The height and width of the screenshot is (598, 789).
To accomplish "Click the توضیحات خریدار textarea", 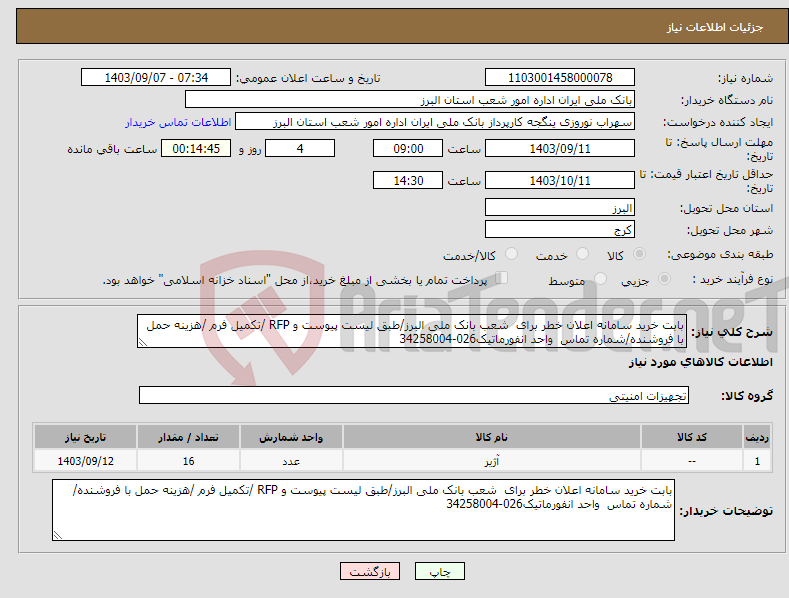I will point(363,510).
